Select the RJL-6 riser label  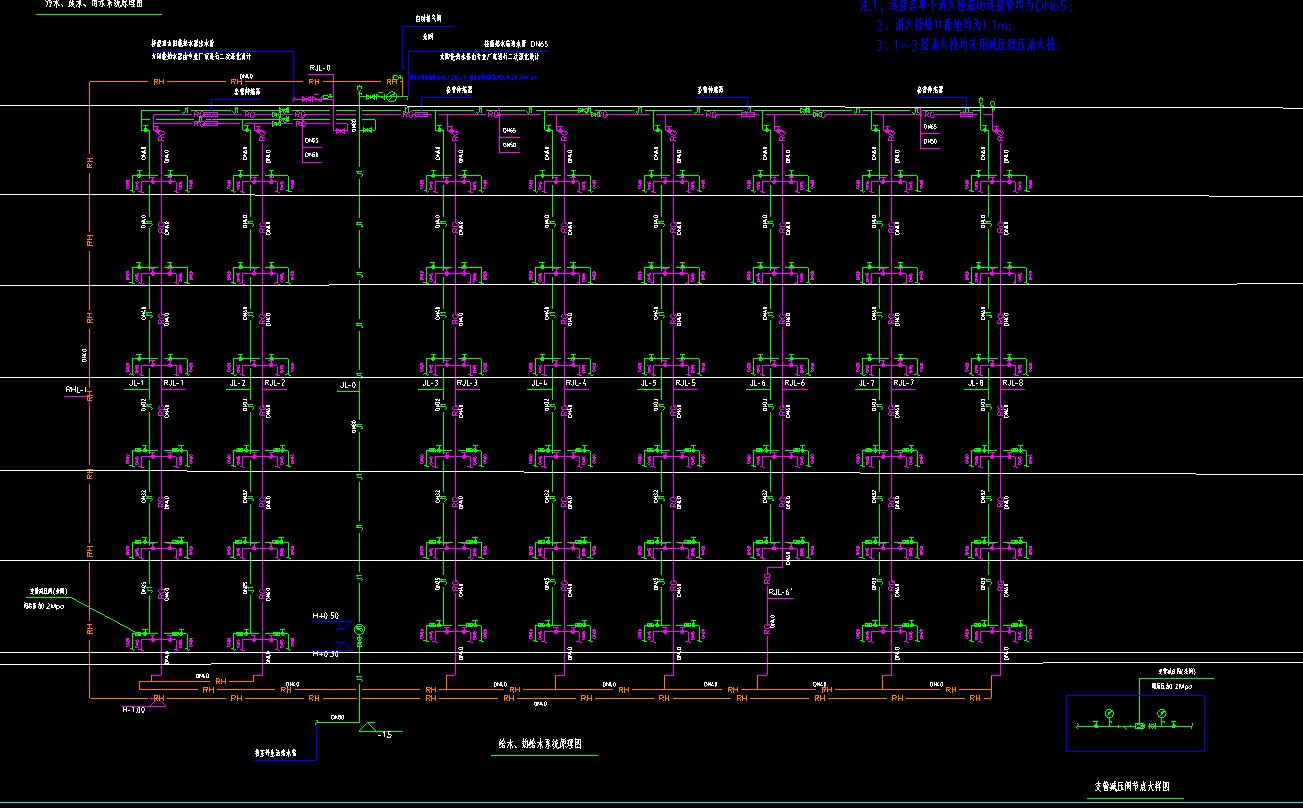[794, 383]
